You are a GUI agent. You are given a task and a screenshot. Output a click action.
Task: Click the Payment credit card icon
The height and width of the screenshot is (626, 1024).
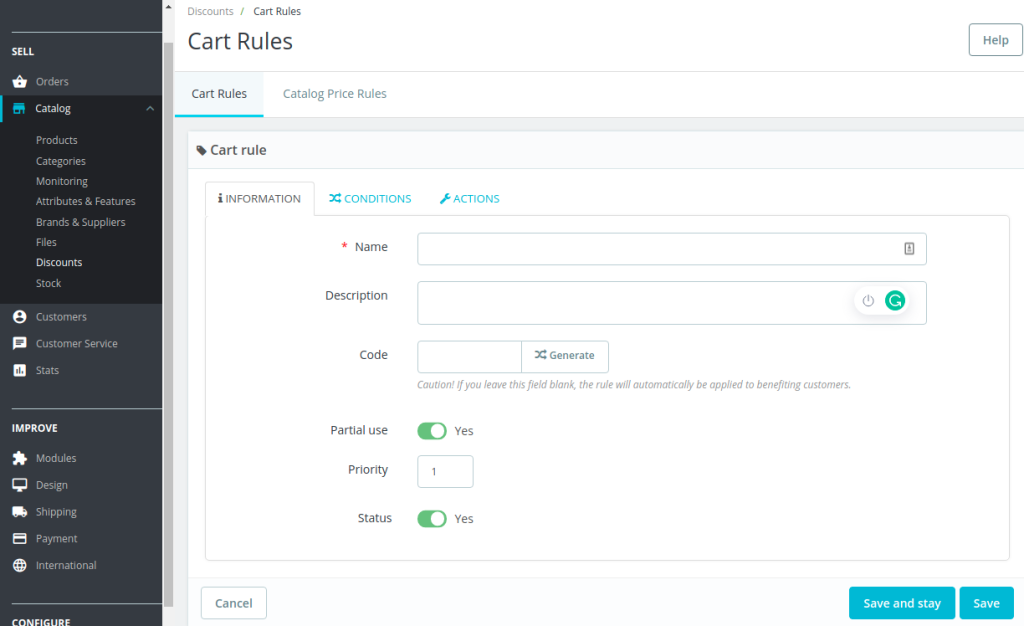(x=20, y=539)
